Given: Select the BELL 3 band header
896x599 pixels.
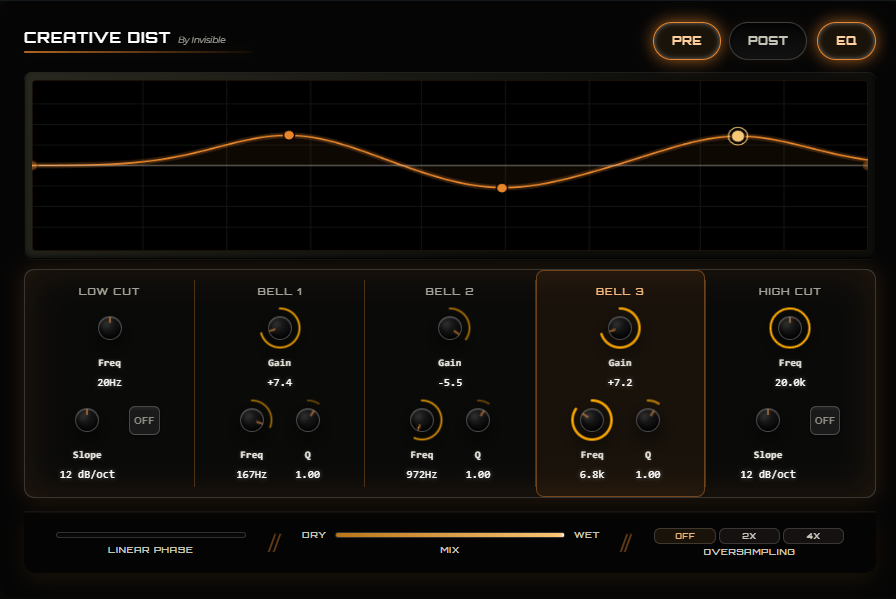Looking at the screenshot, I should 620,291.
